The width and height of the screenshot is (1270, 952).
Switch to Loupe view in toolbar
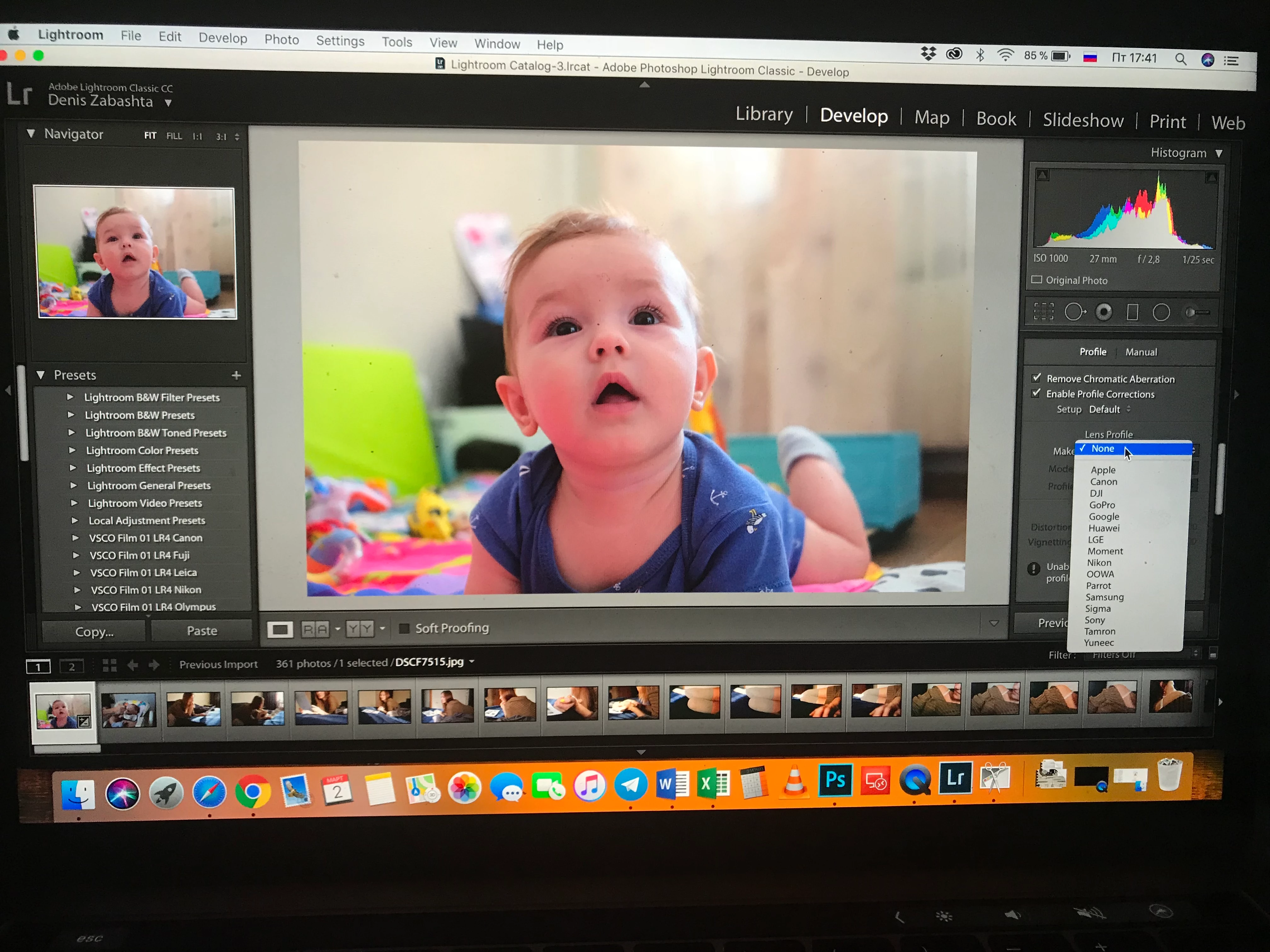(x=280, y=630)
